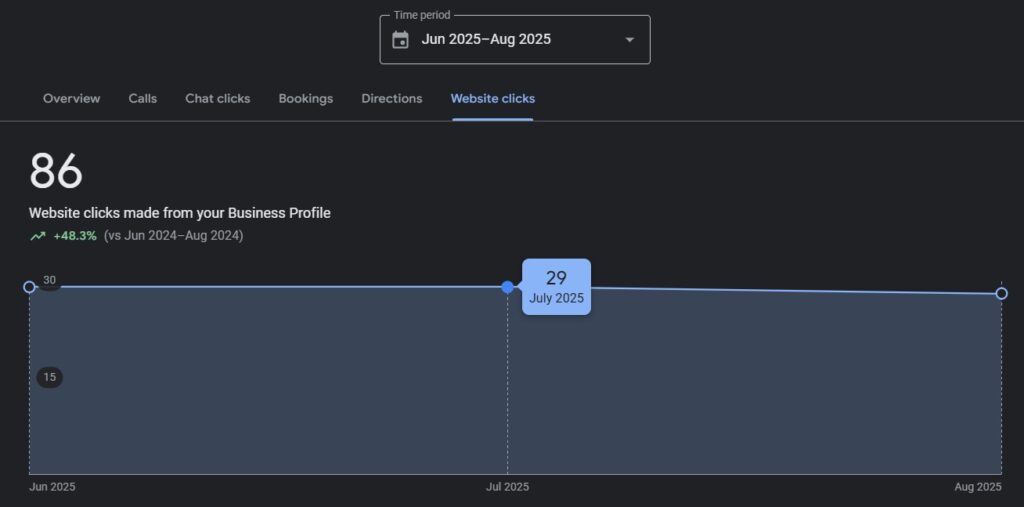Click the Aug 2025 x-axis label
Viewport: 1024px width, 507px height.
[x=977, y=487]
